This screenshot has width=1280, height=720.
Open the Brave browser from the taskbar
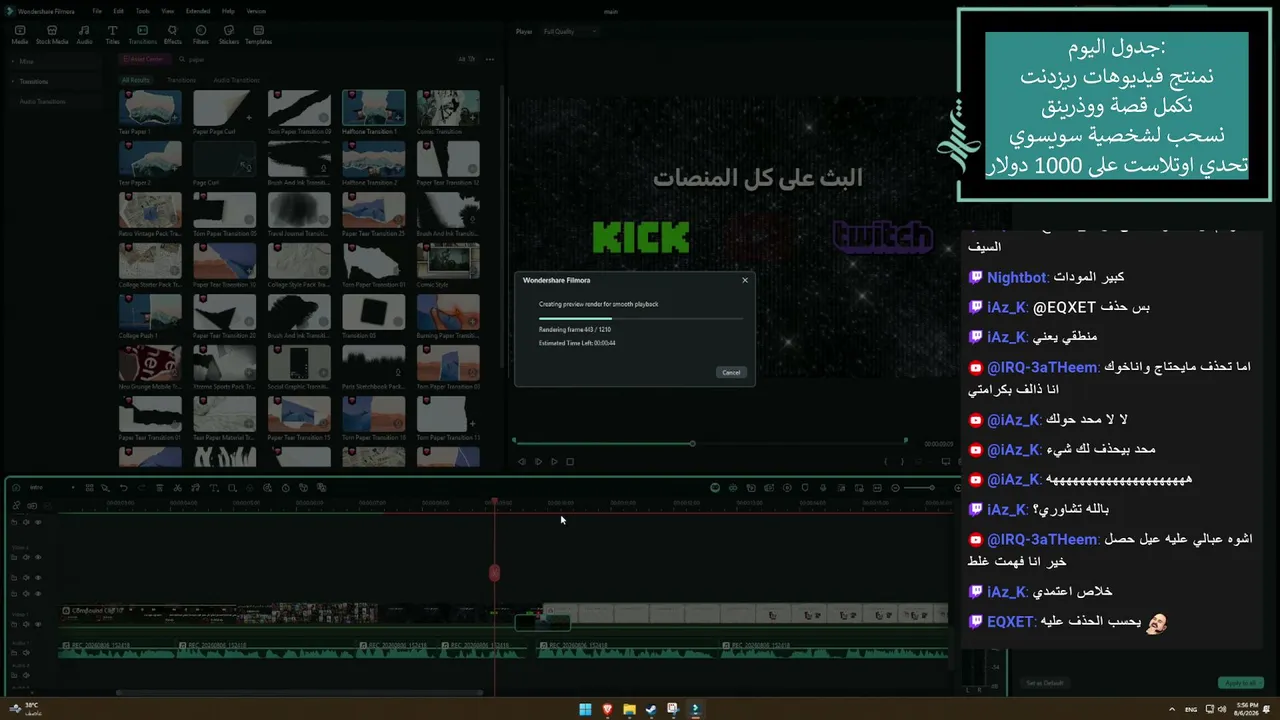coord(607,710)
